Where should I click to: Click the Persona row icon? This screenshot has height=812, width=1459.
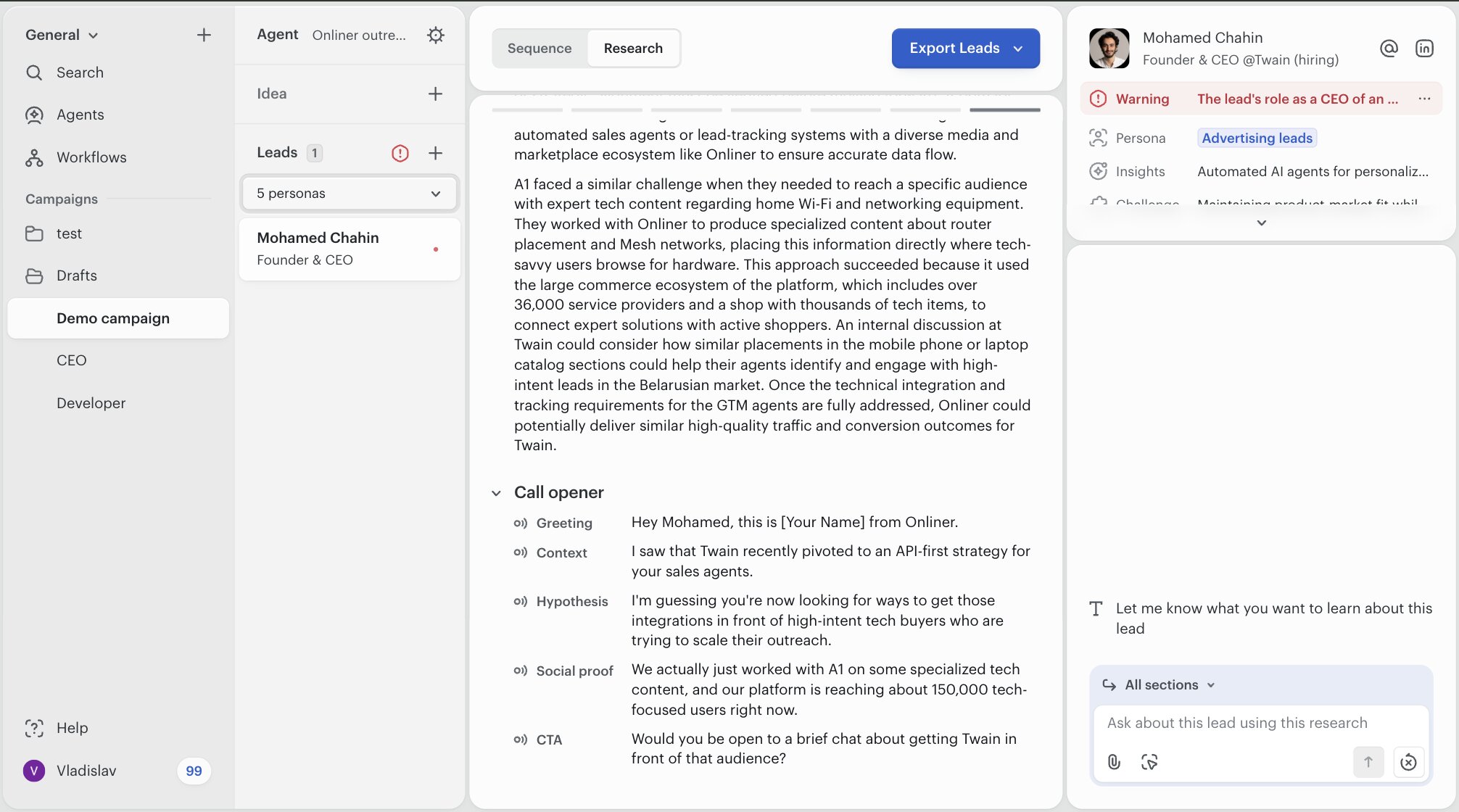[1098, 138]
